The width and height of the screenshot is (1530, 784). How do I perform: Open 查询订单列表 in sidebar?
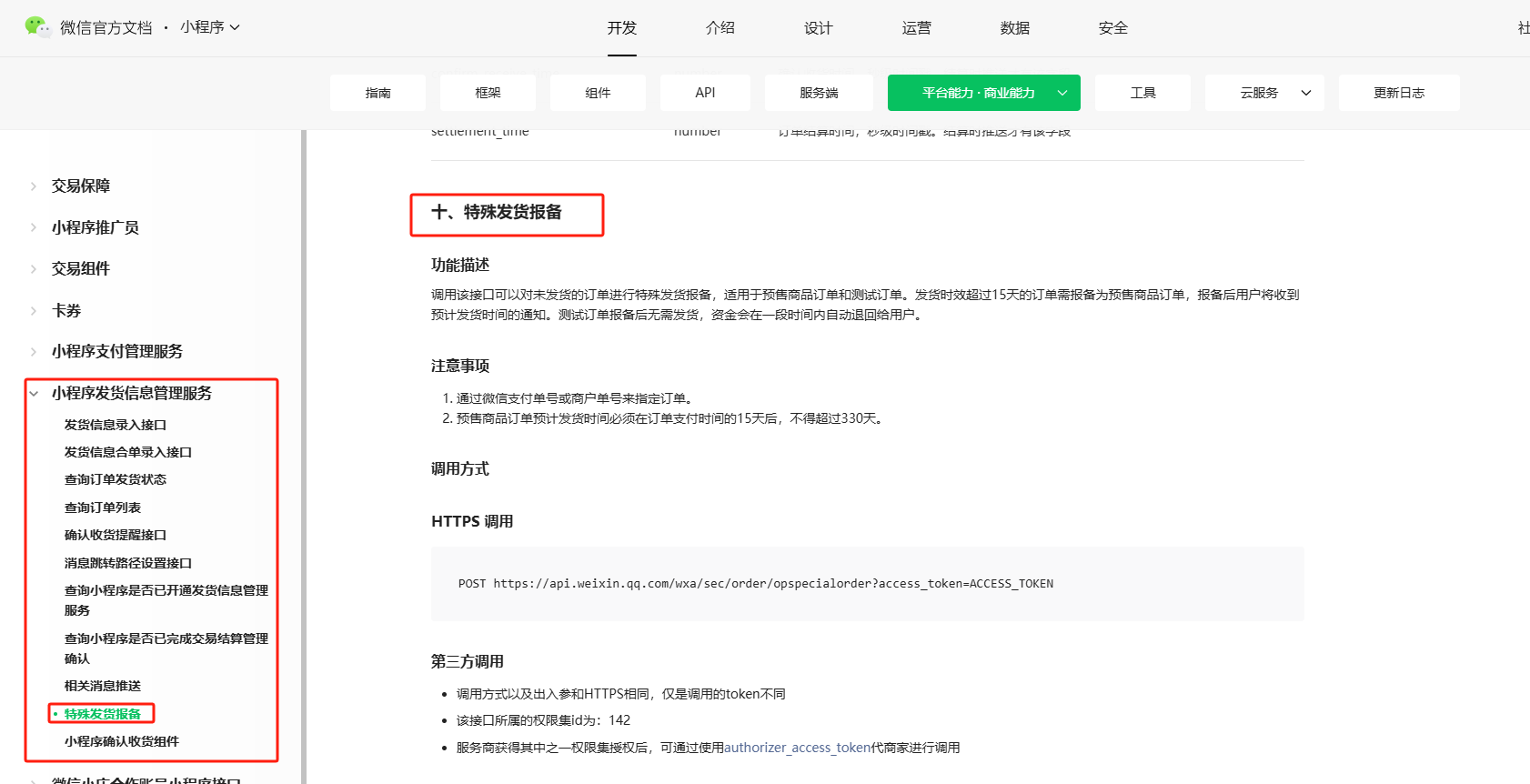tap(103, 508)
